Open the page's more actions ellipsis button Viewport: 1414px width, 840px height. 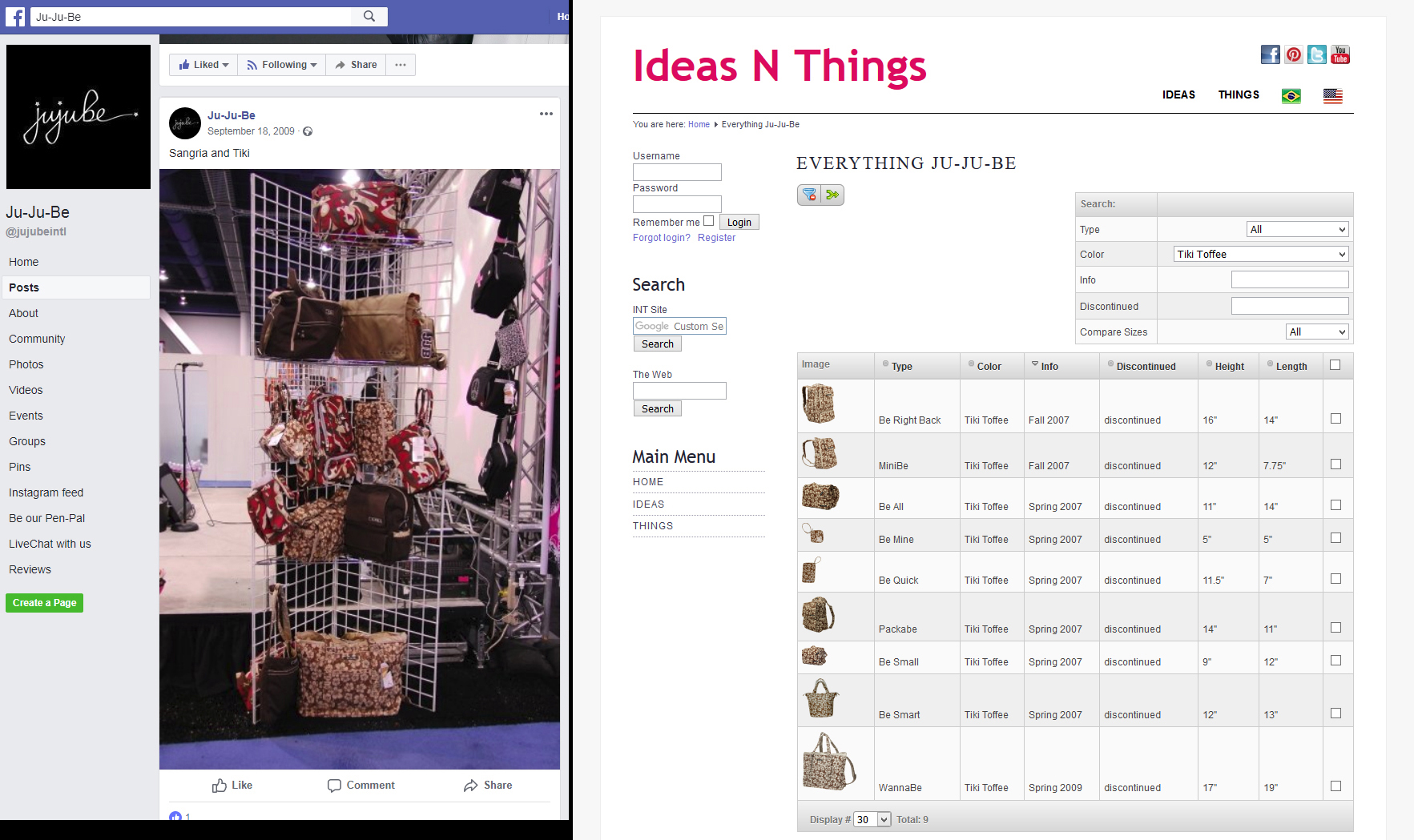401,65
